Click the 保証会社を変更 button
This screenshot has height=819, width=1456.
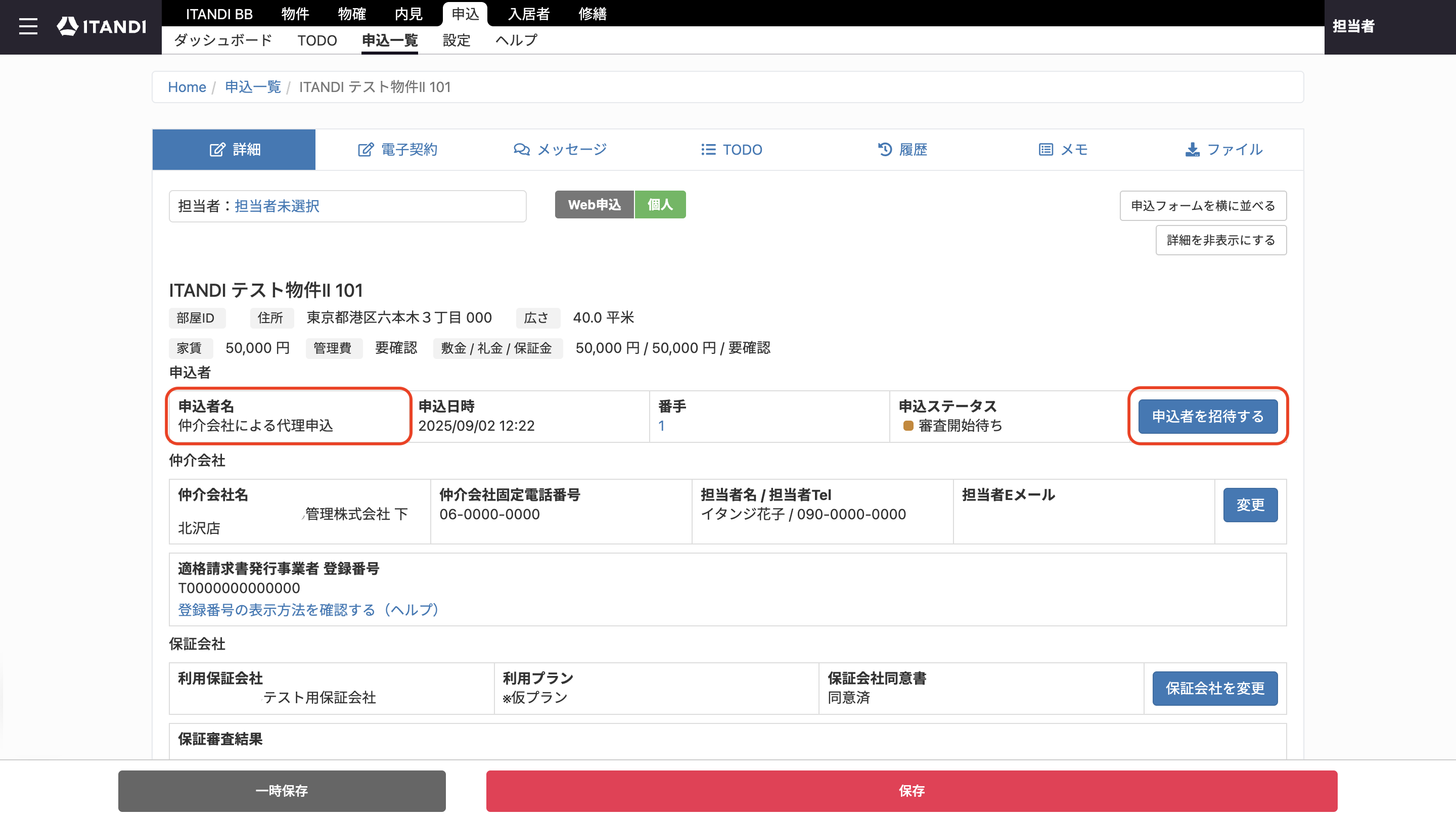pyautogui.click(x=1215, y=689)
